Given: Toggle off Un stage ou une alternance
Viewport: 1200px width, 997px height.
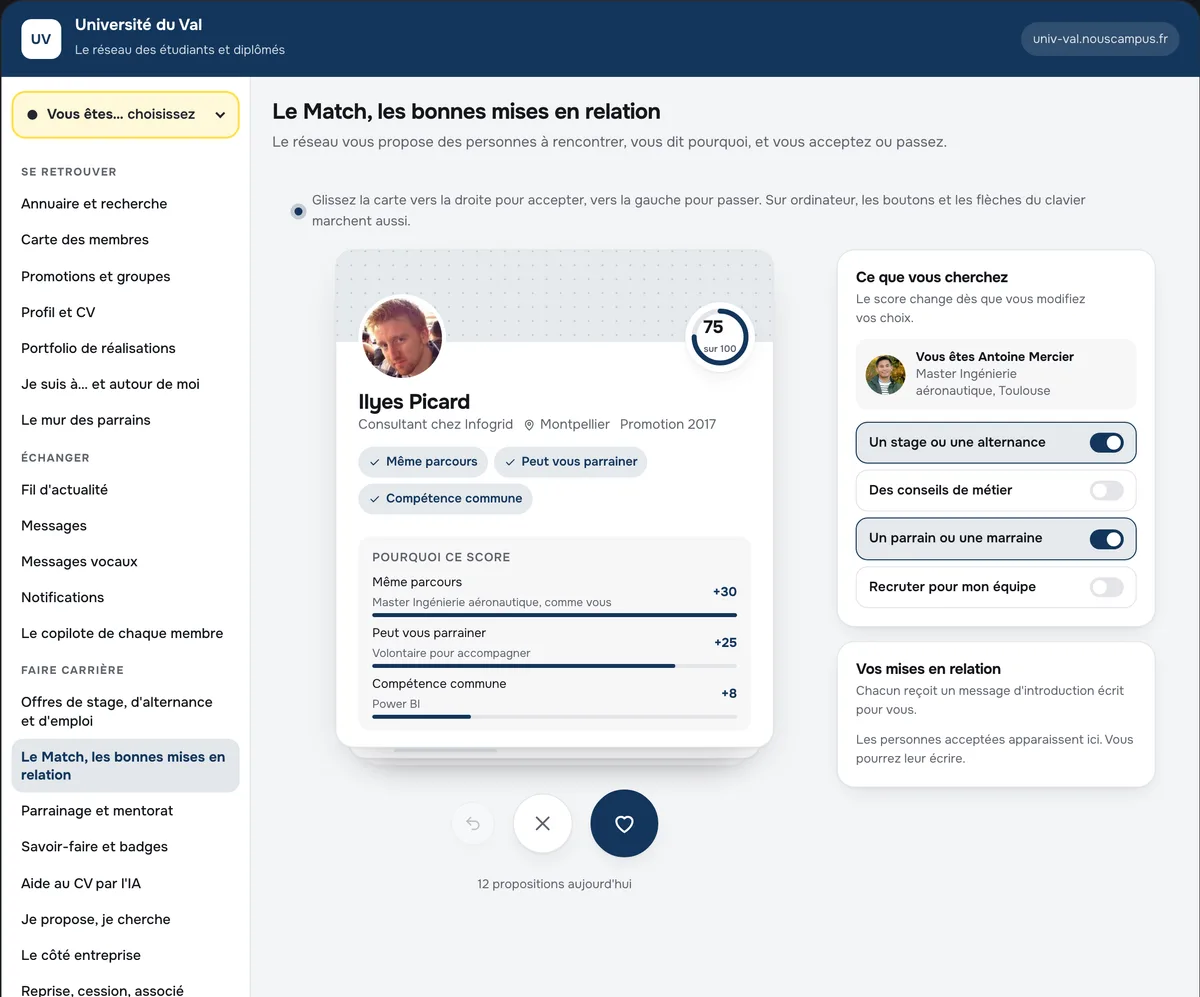Looking at the screenshot, I should click(x=1106, y=442).
